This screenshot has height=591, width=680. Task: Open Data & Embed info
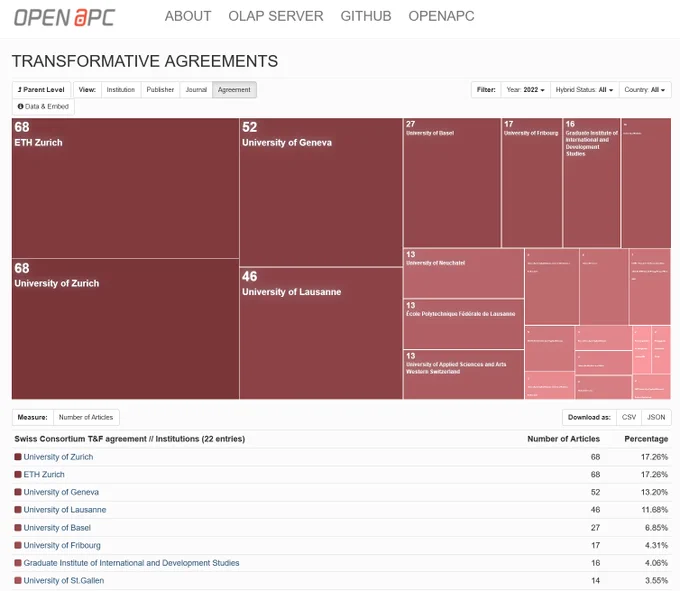coord(43,106)
